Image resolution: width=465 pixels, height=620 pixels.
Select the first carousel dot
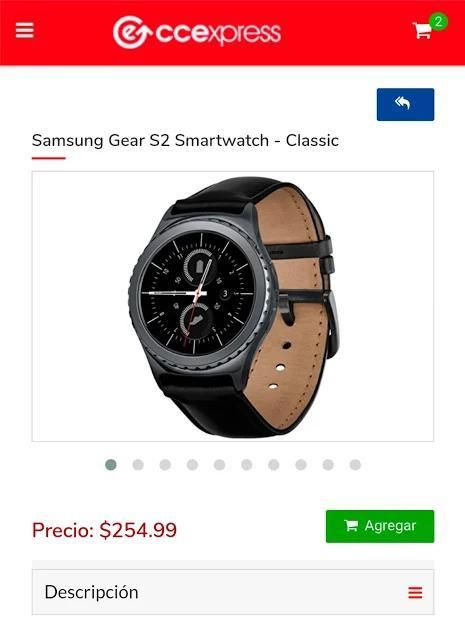tap(111, 465)
